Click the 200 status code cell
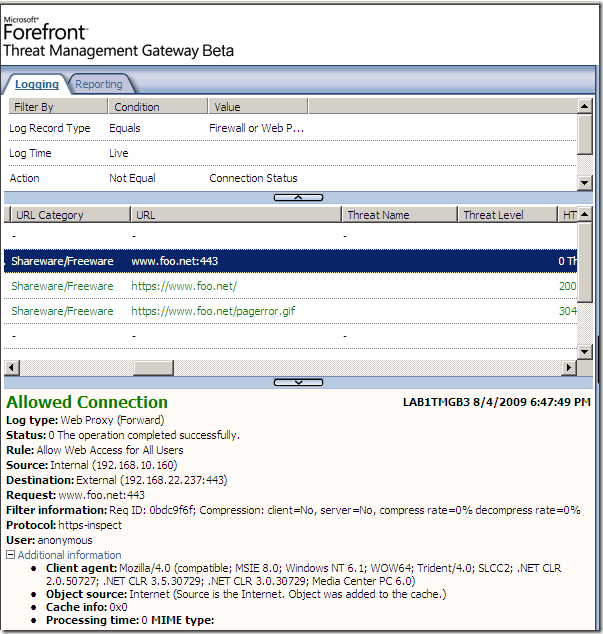 click(568, 286)
